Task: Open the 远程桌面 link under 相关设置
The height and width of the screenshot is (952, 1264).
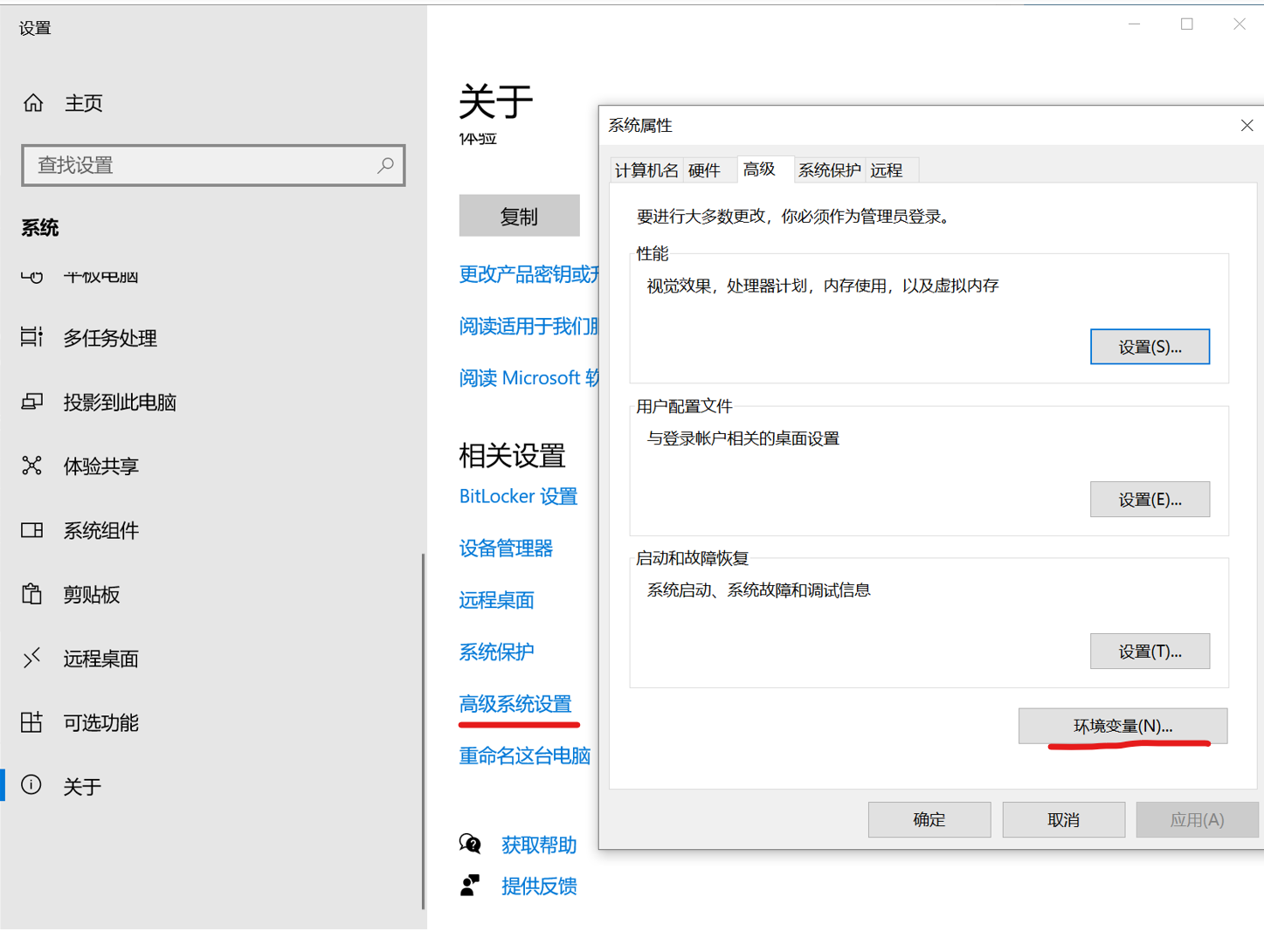Action: click(x=496, y=600)
